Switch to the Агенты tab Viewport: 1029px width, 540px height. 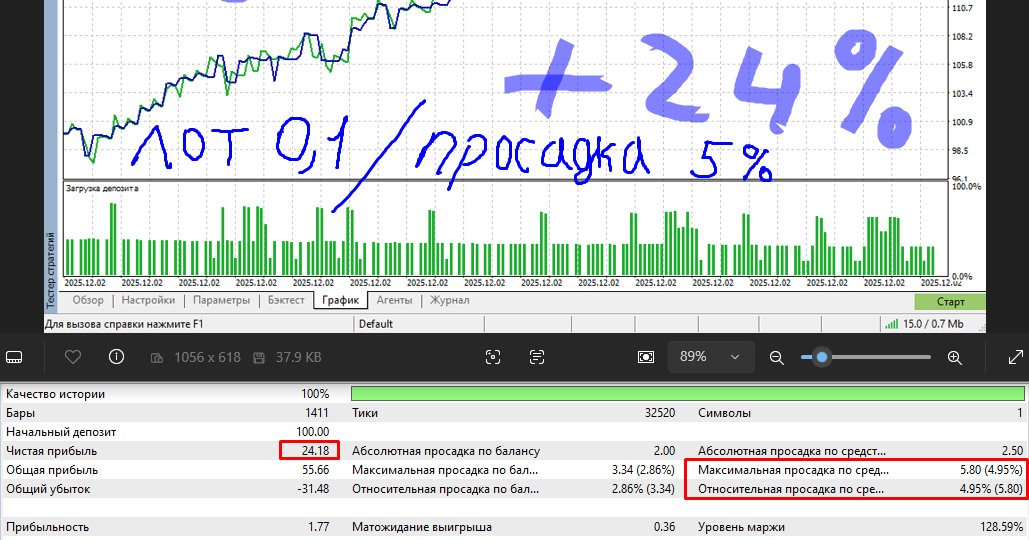coord(394,300)
